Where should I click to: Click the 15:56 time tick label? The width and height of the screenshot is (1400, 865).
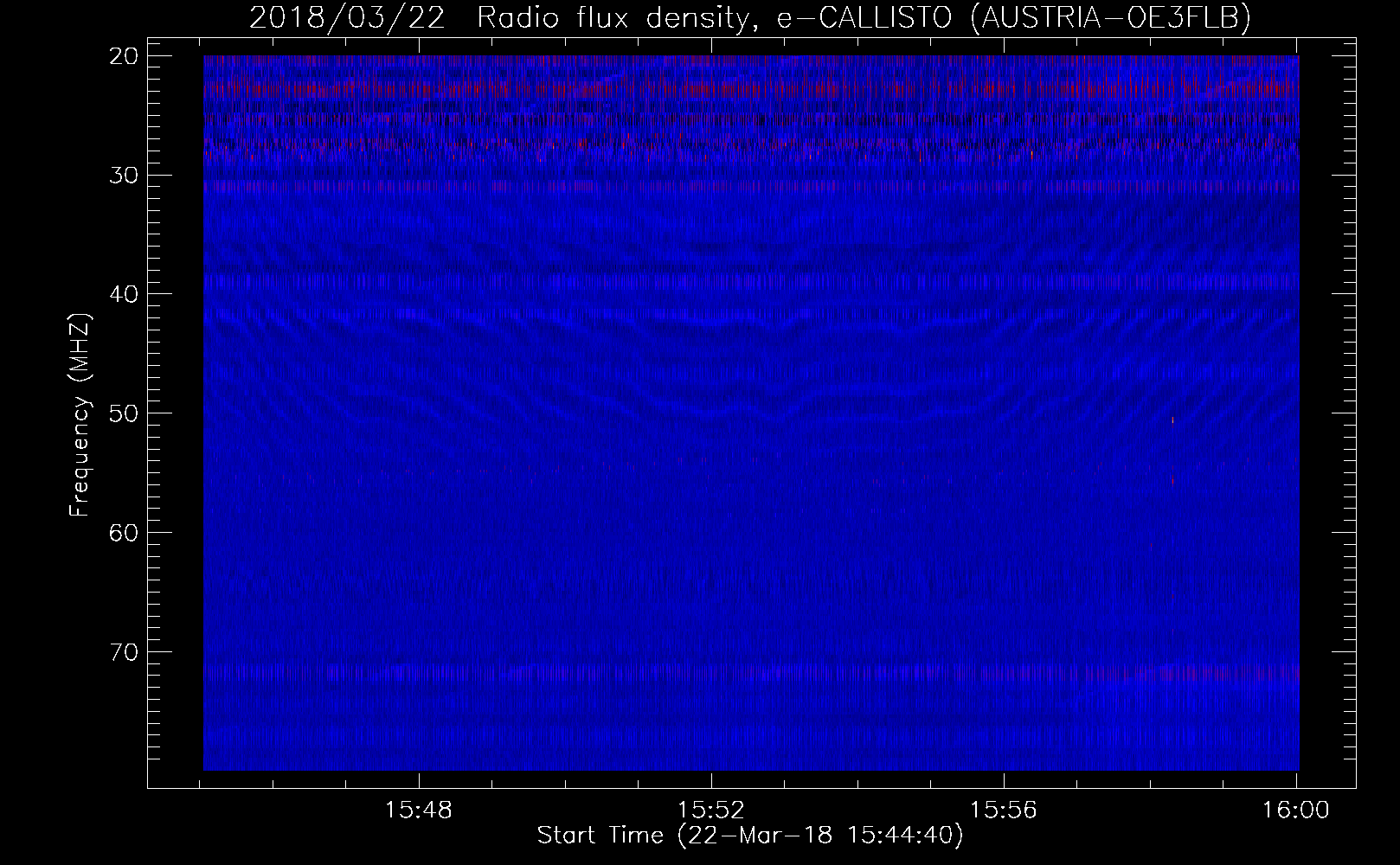1004,810
